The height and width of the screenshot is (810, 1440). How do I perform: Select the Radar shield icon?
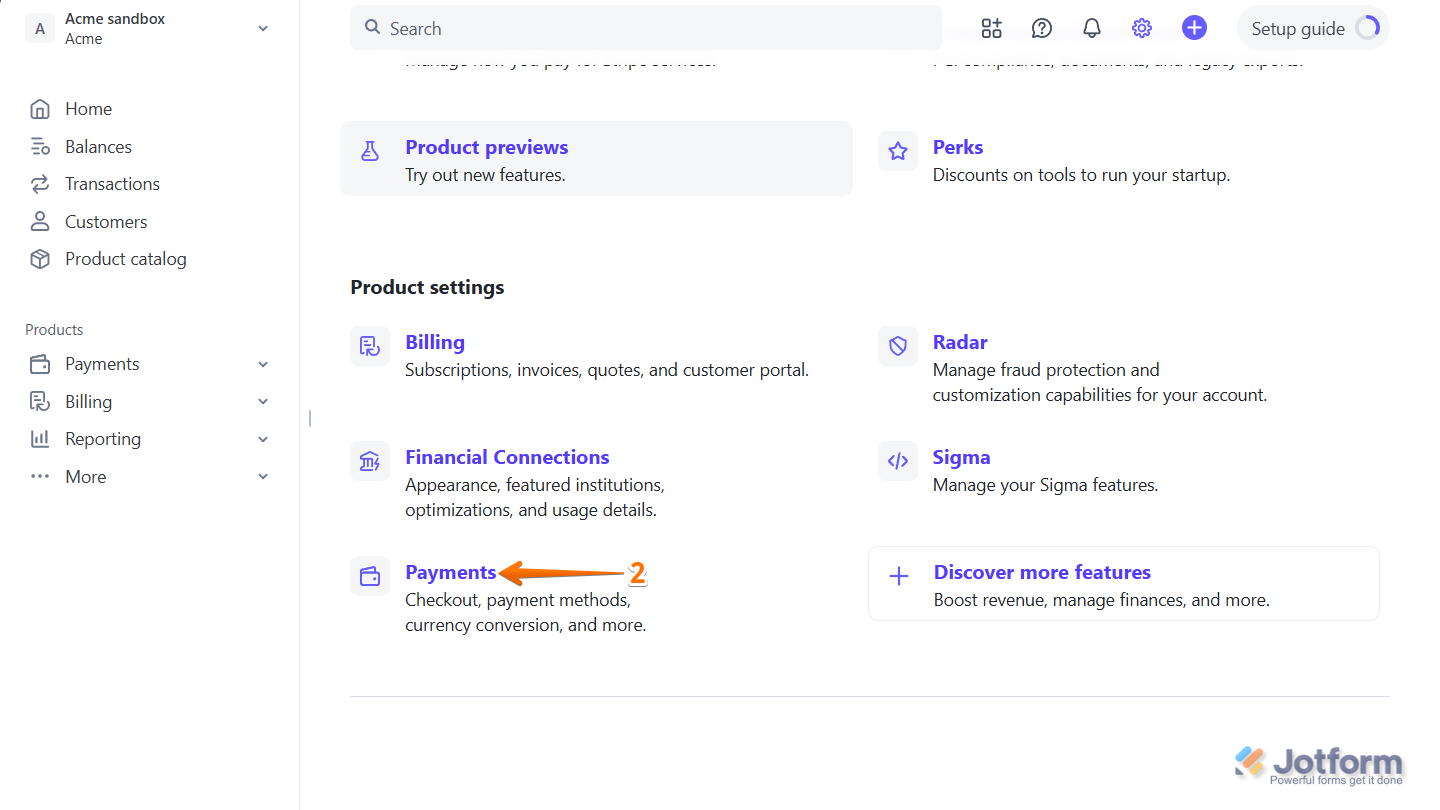(897, 345)
